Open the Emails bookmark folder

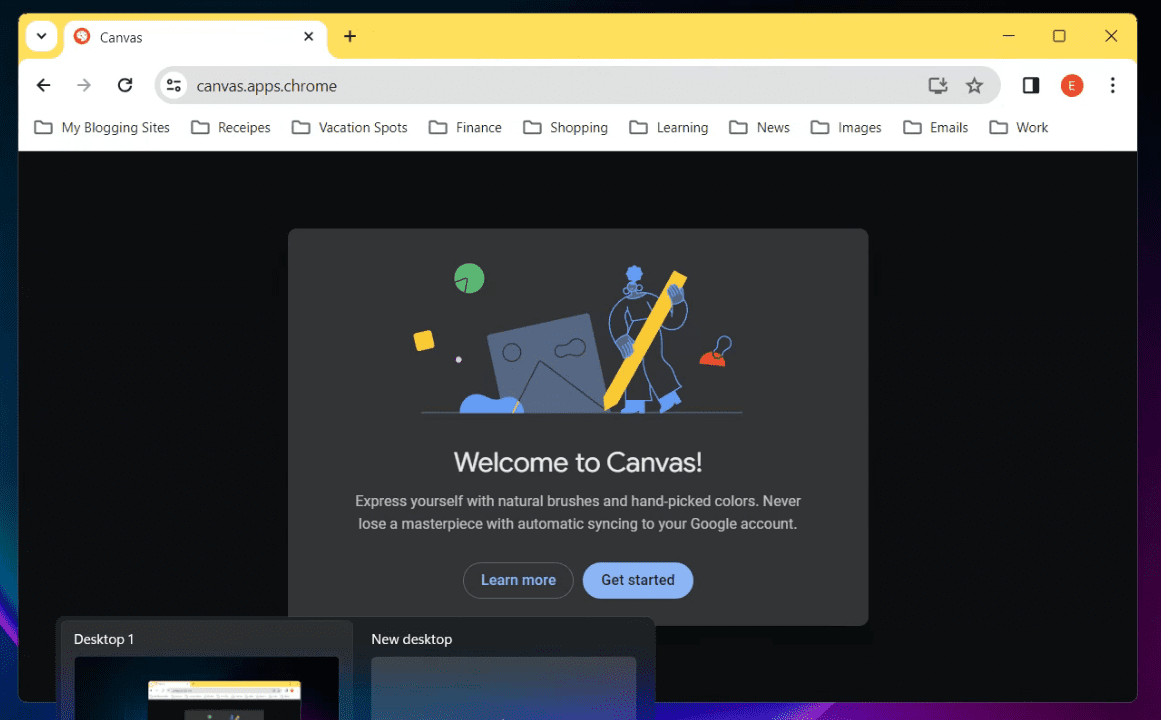click(x=936, y=127)
